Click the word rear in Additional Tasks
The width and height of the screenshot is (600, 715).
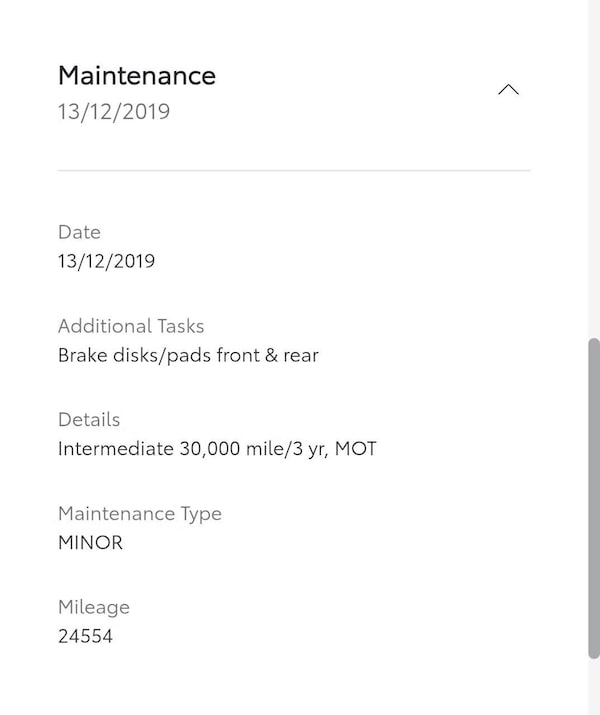[300, 355]
